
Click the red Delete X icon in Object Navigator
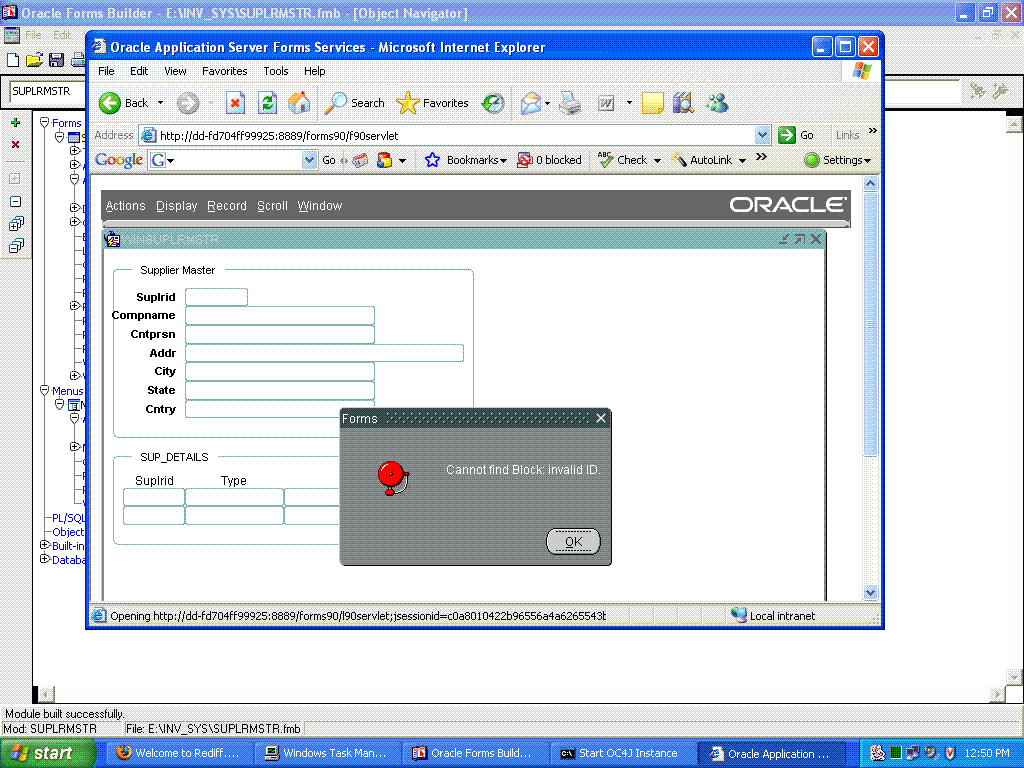[16, 144]
